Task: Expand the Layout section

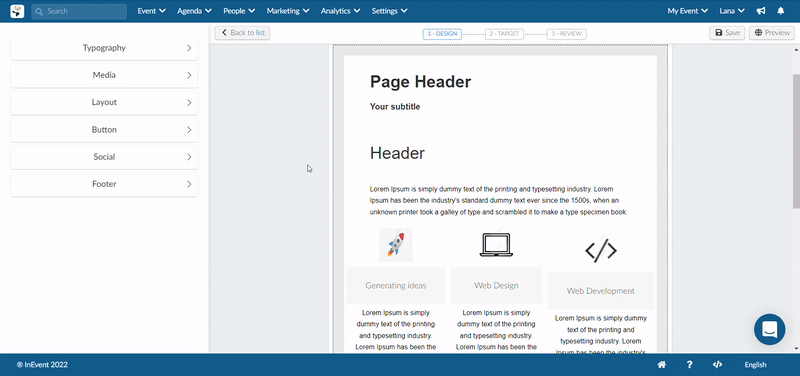Action: pyautogui.click(x=104, y=102)
